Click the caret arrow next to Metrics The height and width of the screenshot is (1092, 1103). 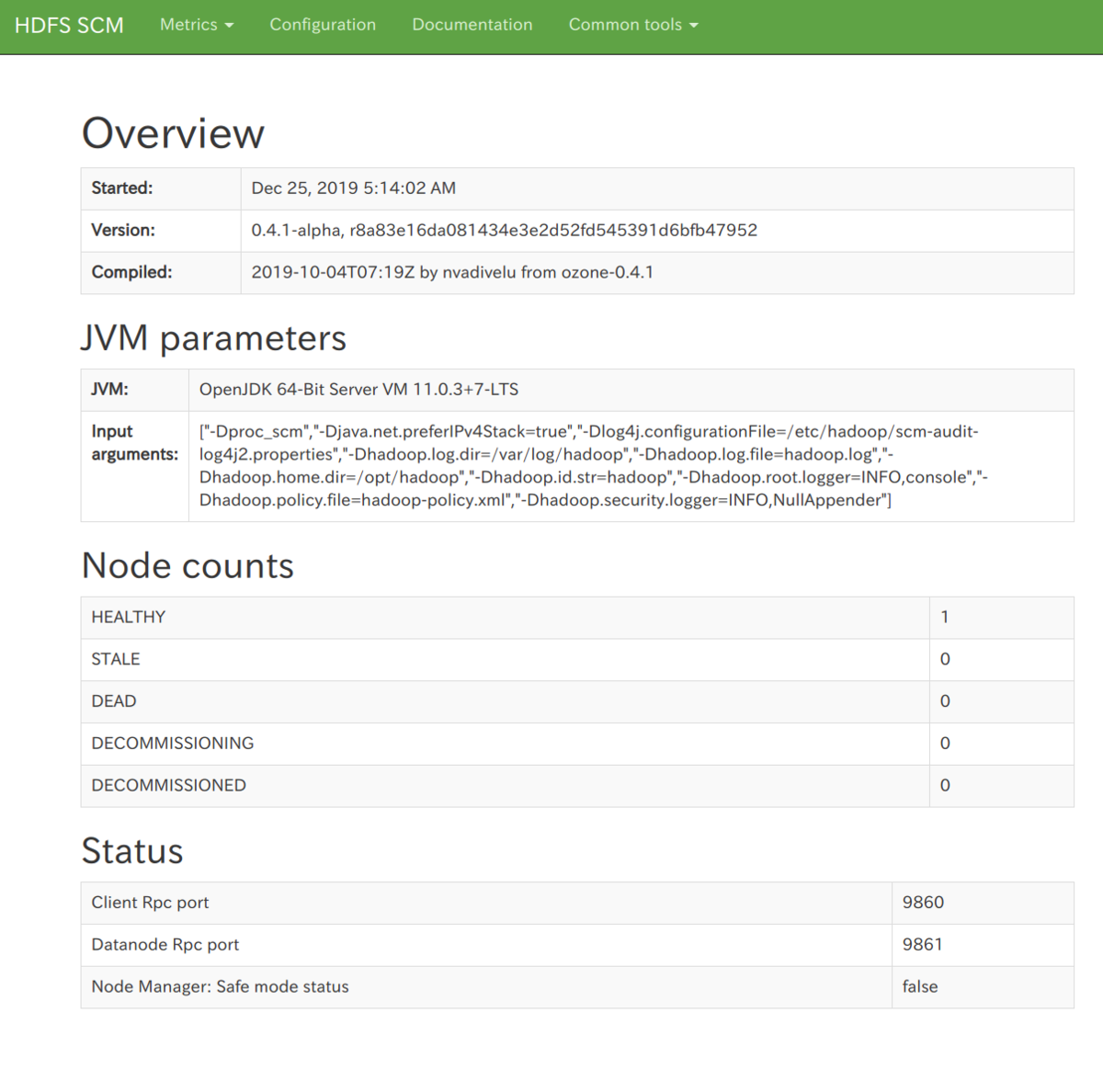coord(229,26)
